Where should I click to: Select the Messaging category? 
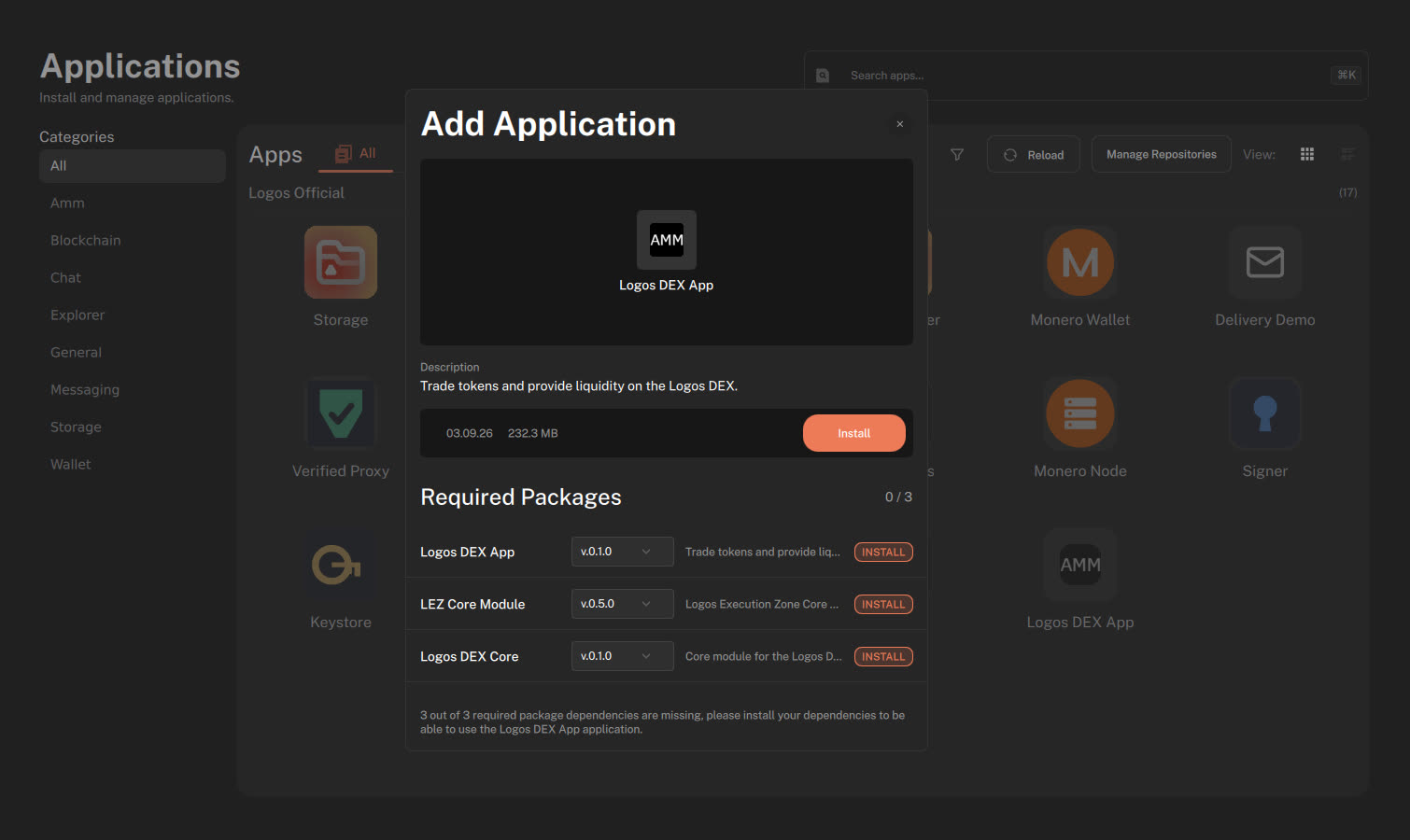click(x=133, y=390)
